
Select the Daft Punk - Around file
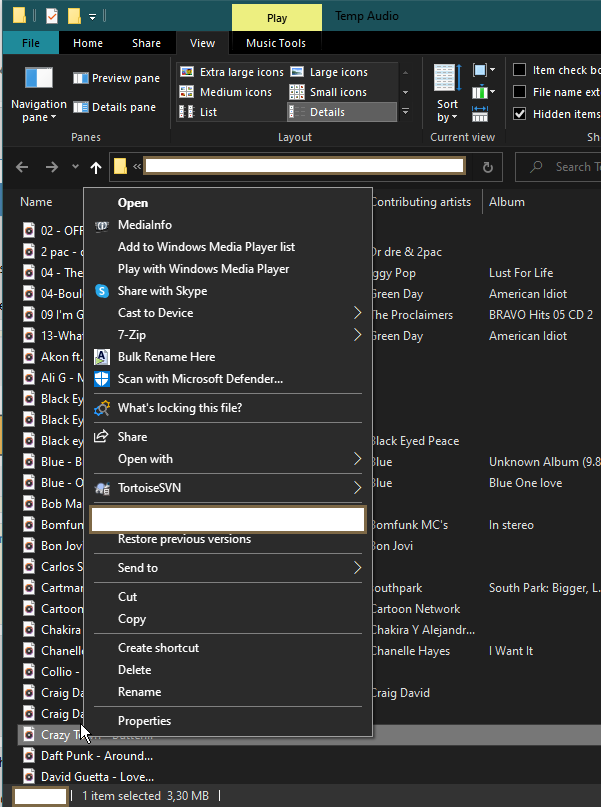[x=96, y=756]
